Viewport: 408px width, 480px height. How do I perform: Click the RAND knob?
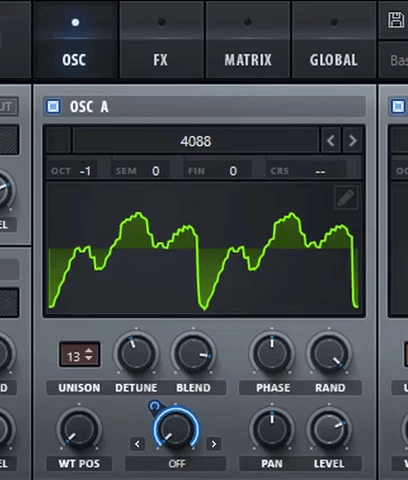click(x=329, y=353)
